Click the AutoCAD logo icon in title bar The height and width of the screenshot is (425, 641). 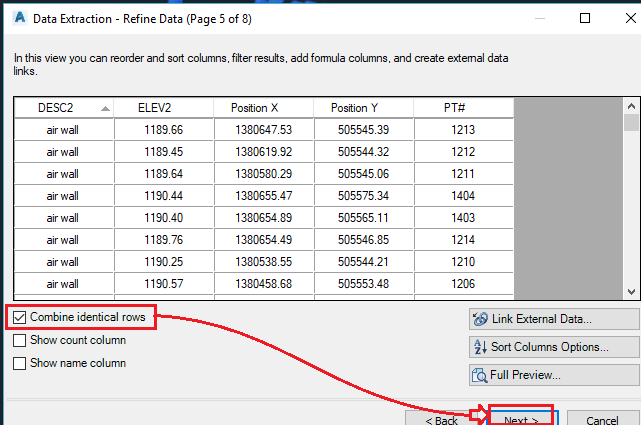[20, 18]
